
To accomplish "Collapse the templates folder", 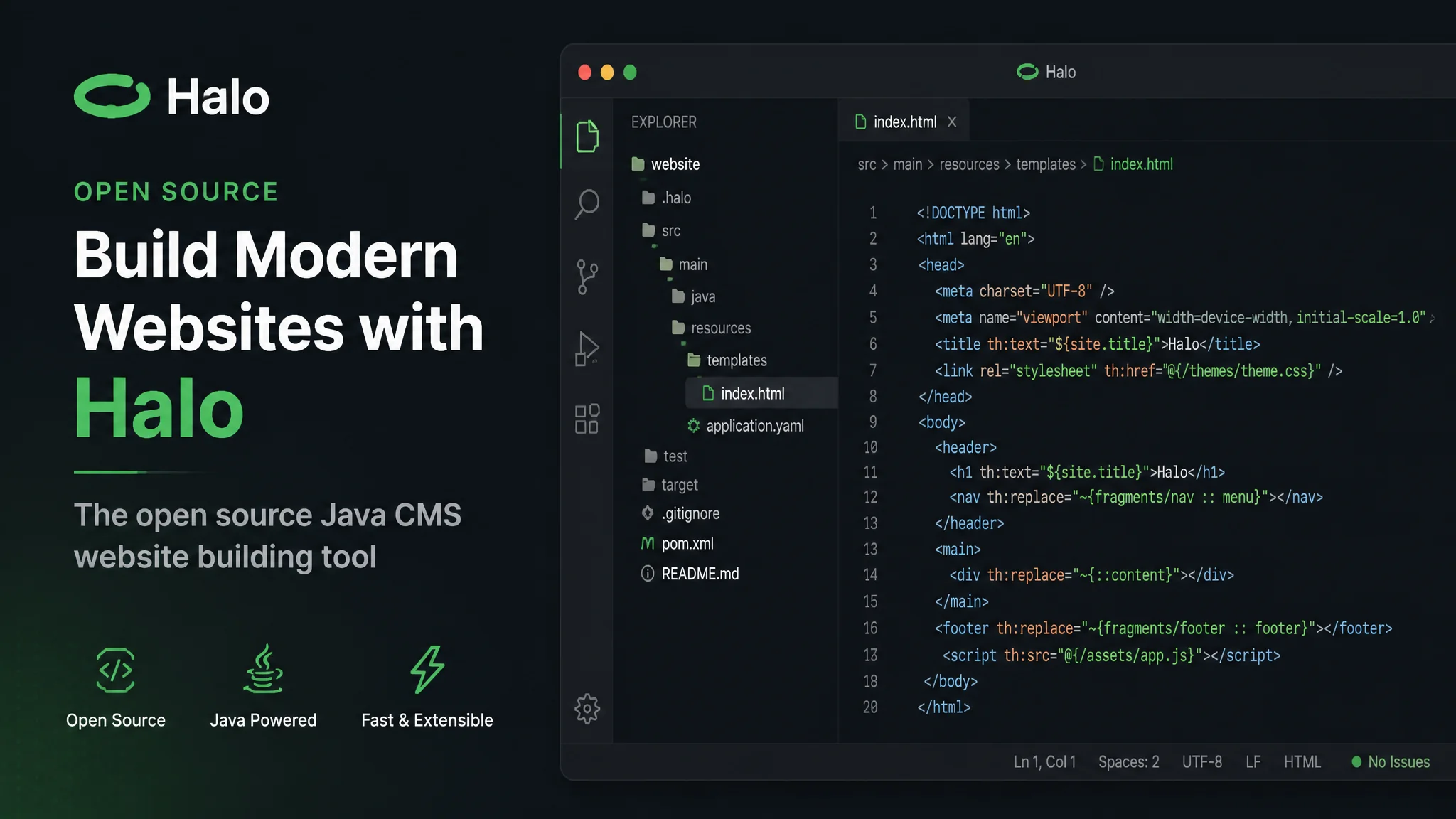I will (x=727, y=360).
